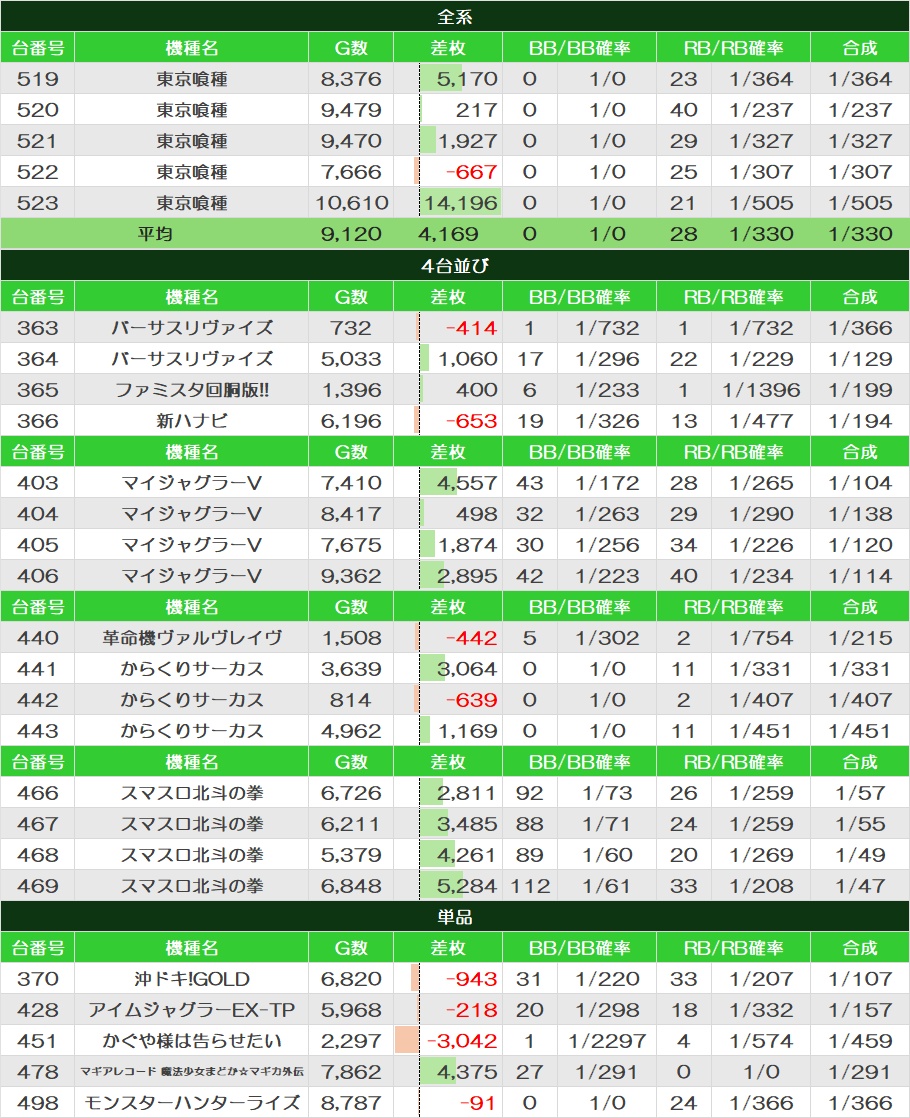Select machine number 363 cell
Image resolution: width=910 pixels, height=1118 pixels.
(38, 327)
